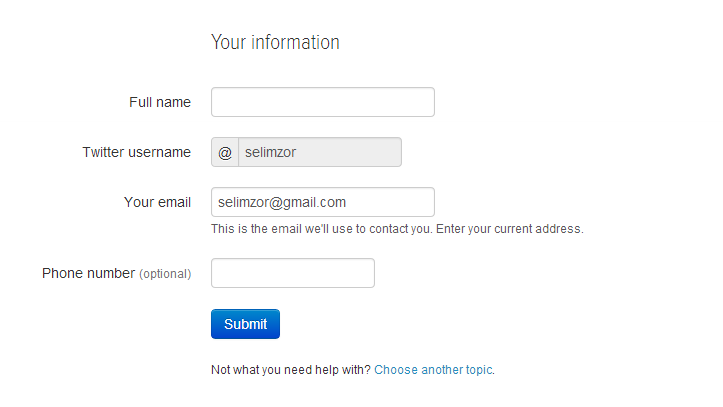723x407 pixels.
Task: Click the word 'information' in the heading
Action: click(295, 42)
